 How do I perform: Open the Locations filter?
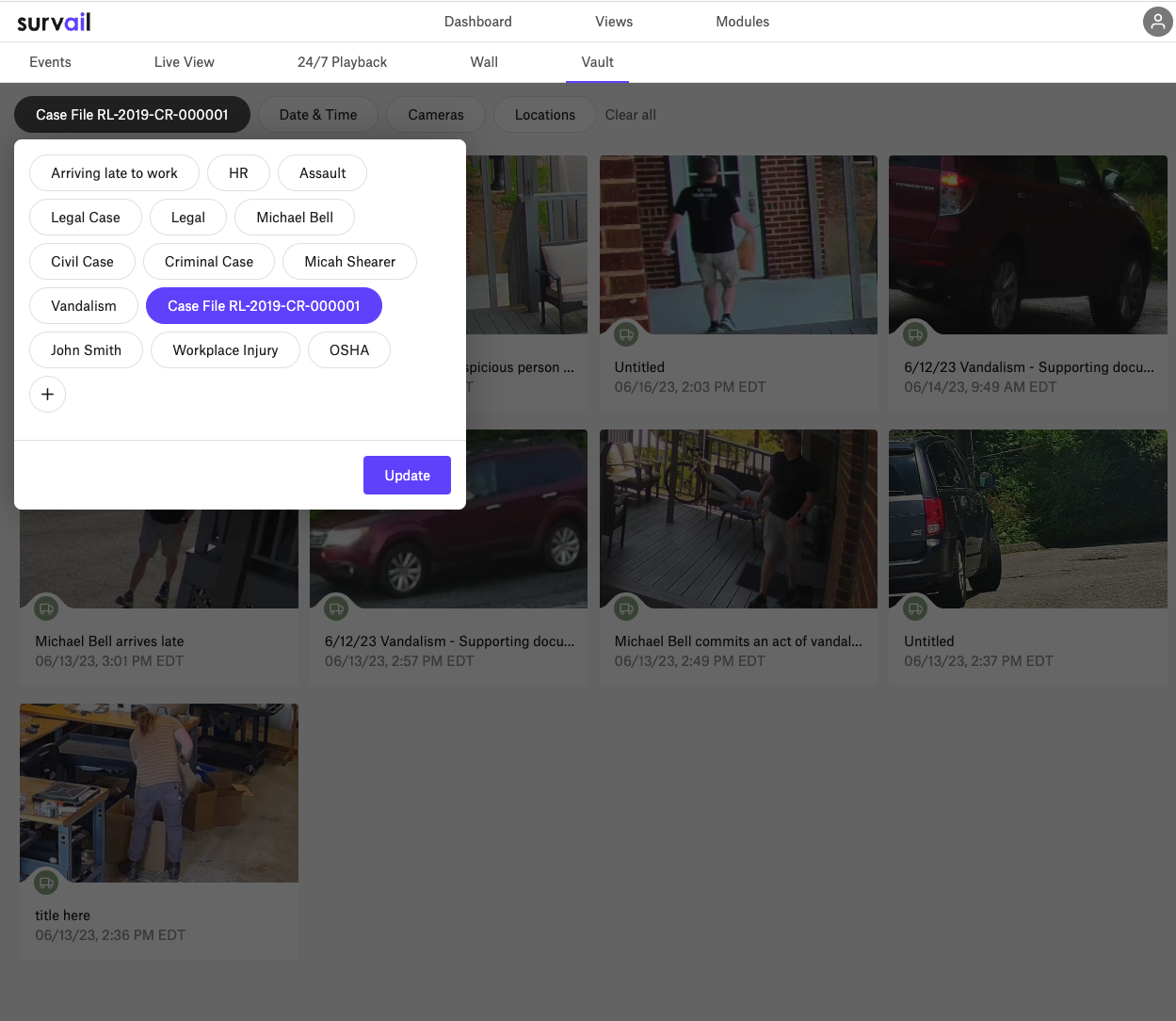coord(545,115)
